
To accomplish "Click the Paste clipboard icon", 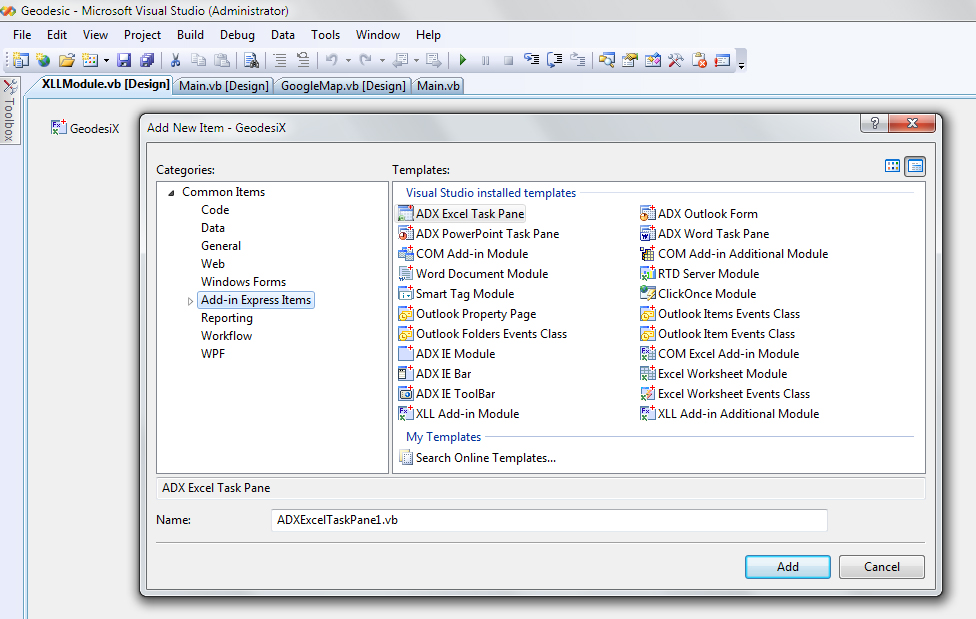I will pyautogui.click(x=222, y=60).
